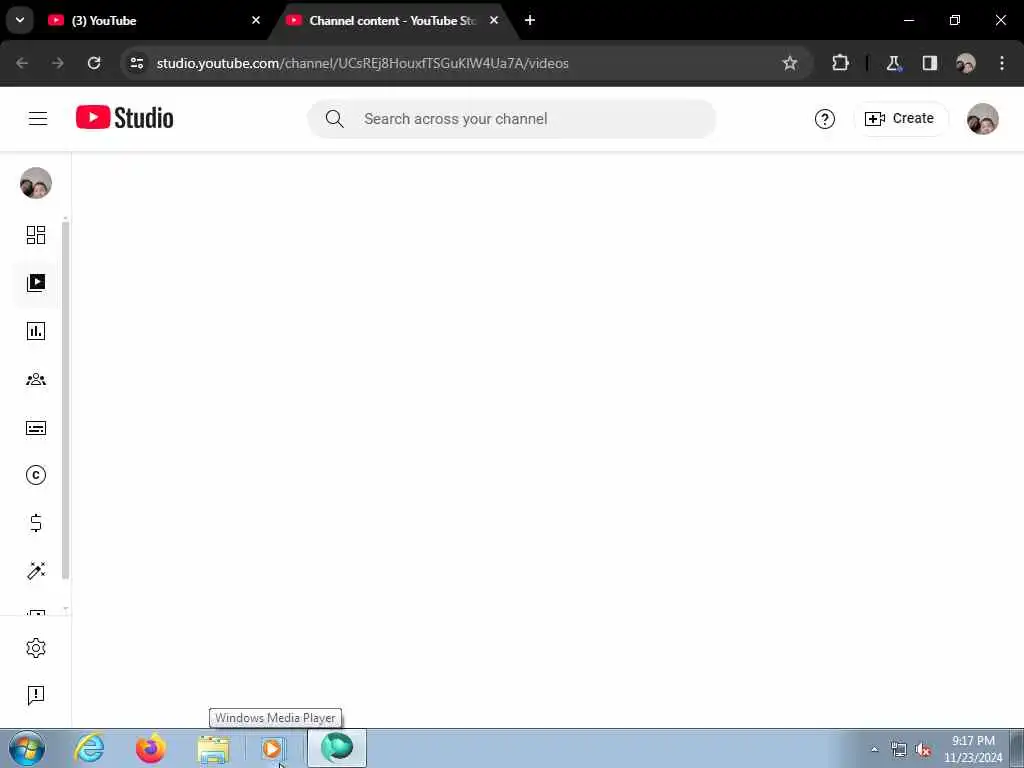The width and height of the screenshot is (1024, 768).
Task: Click the Send feedback icon
Action: [x=36, y=696]
